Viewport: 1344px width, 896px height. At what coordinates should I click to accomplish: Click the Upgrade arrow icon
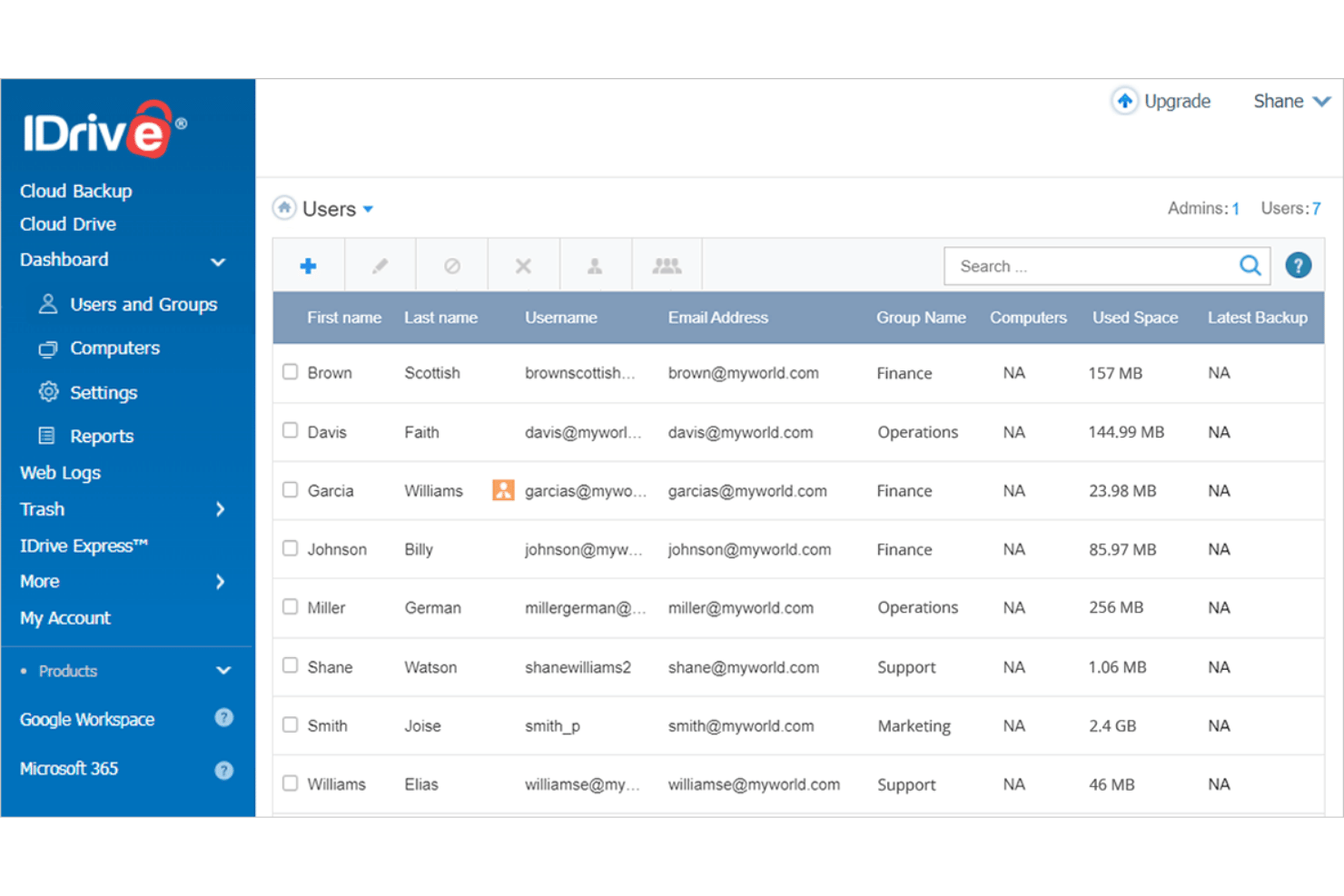point(1125,101)
